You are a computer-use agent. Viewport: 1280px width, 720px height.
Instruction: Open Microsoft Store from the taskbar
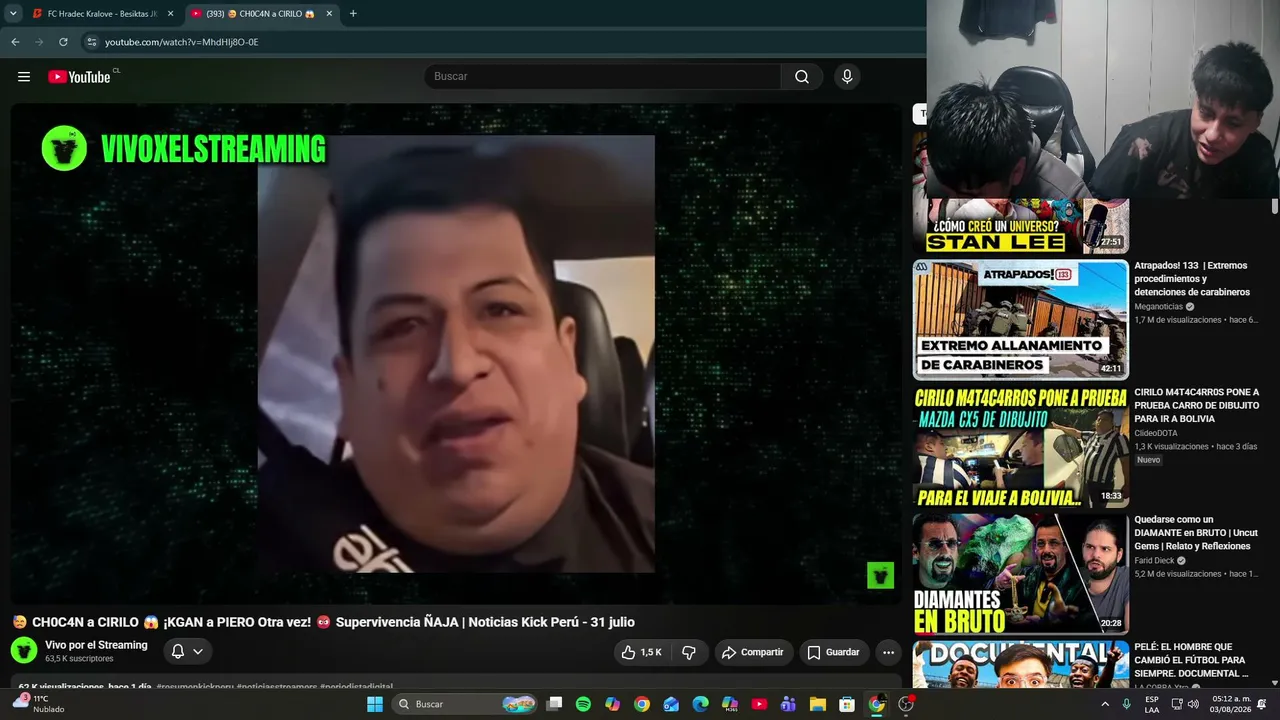[847, 704]
